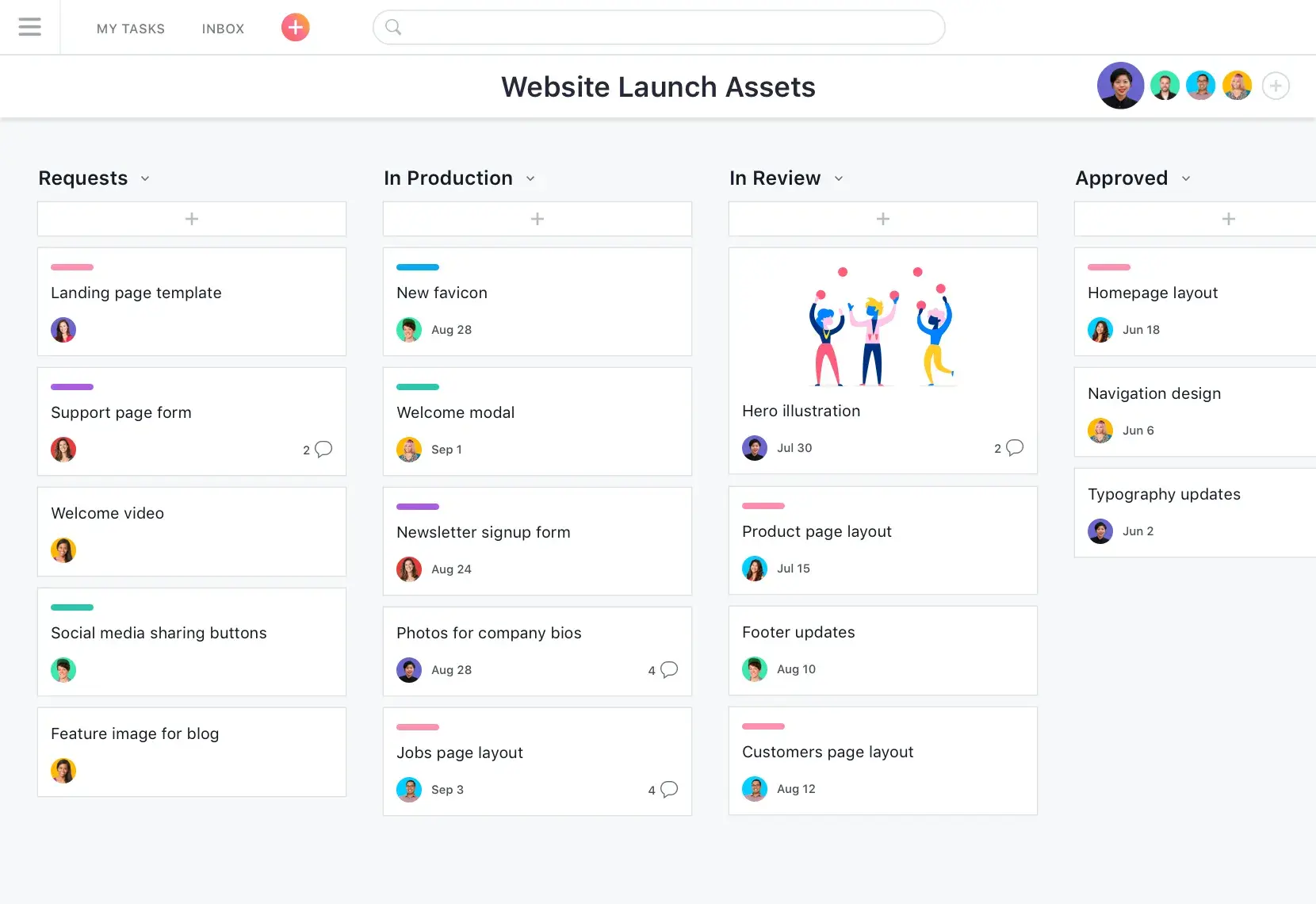The image size is (1316, 904).
Task: Click assignee avatar on Hero illustration
Action: click(x=755, y=448)
